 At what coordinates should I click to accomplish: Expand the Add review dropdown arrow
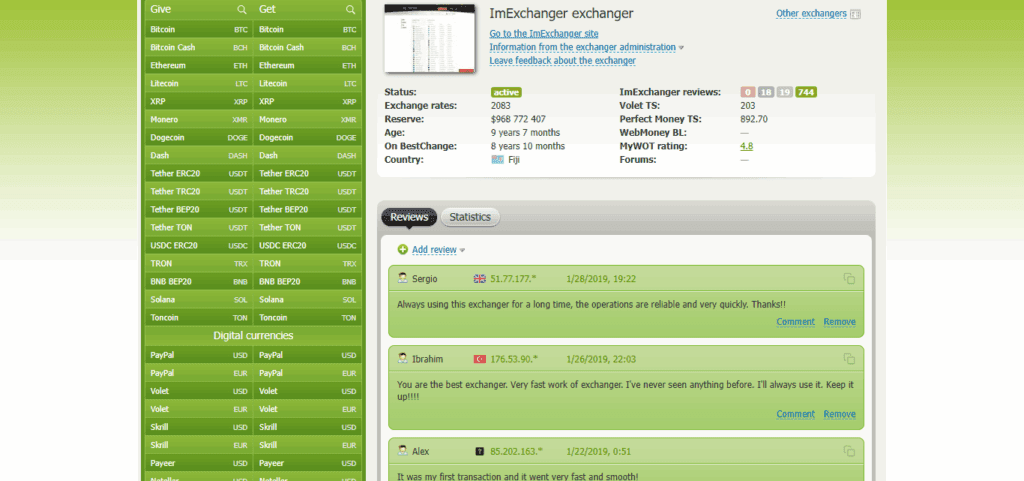pyautogui.click(x=462, y=250)
